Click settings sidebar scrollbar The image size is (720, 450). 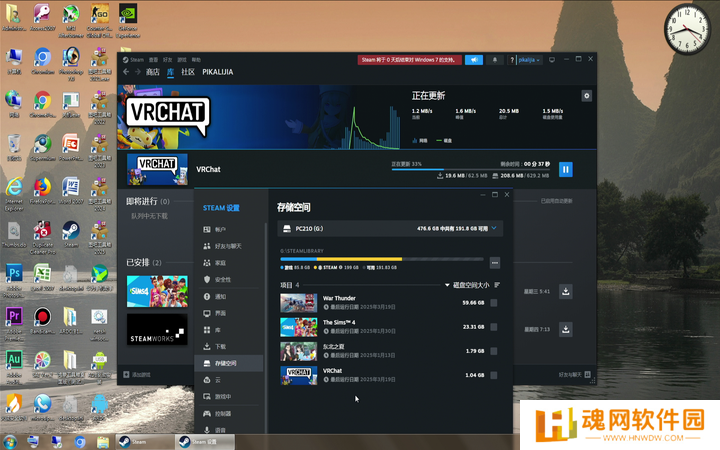(265, 321)
